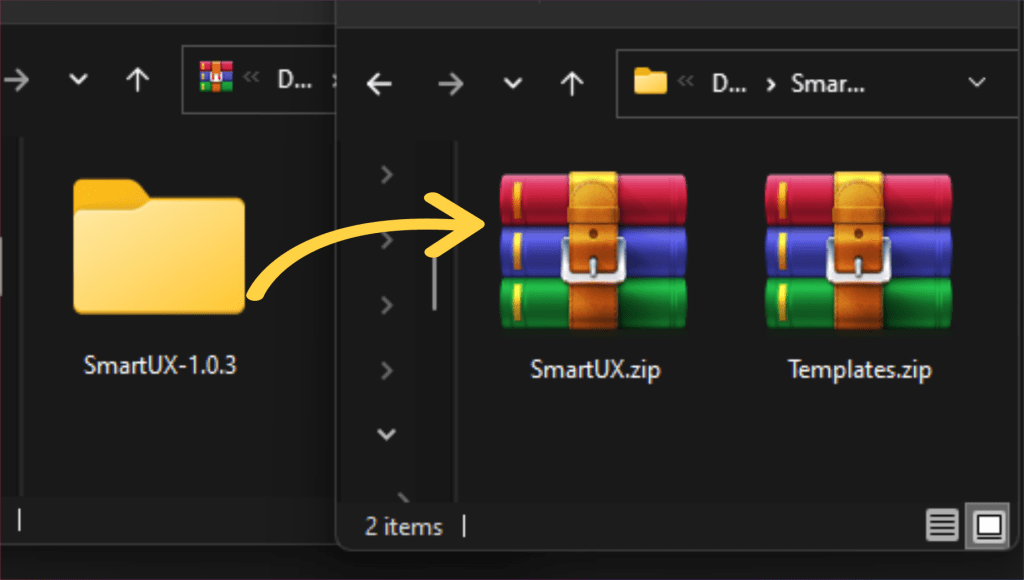
Task: Click yellow folder icon in right address bar
Action: (x=651, y=82)
